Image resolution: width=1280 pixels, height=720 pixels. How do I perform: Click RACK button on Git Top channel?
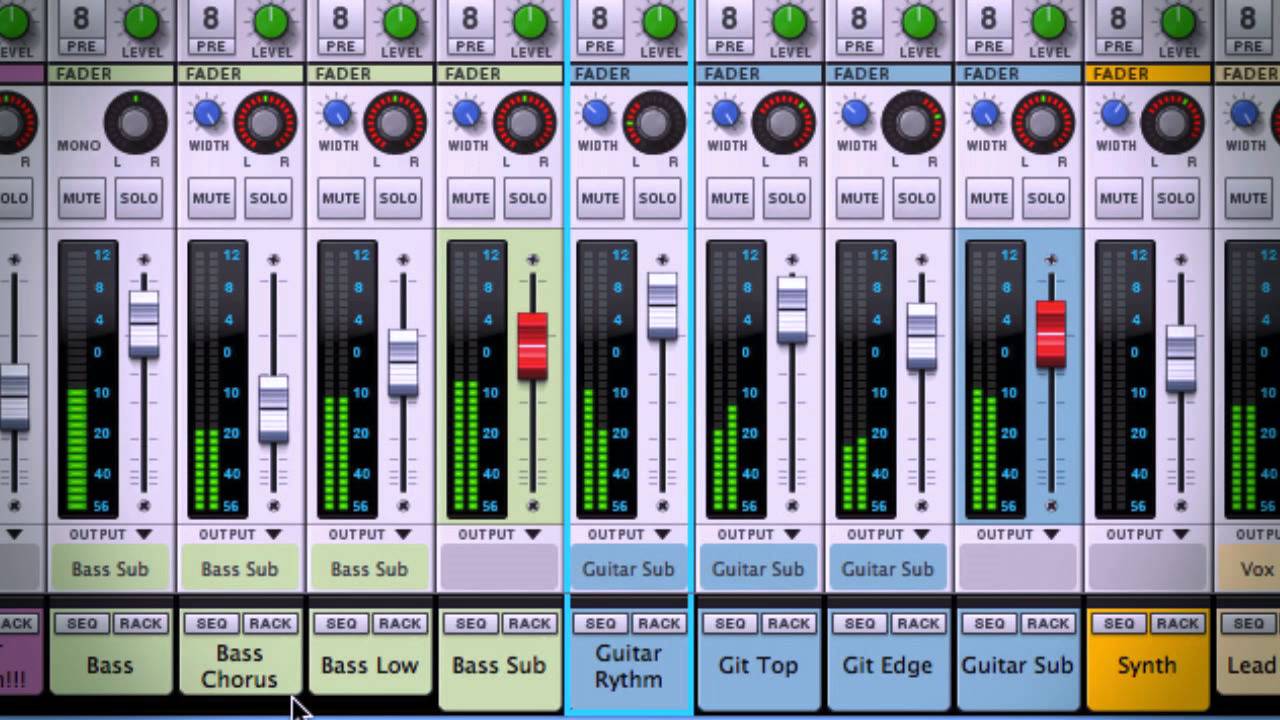point(788,624)
